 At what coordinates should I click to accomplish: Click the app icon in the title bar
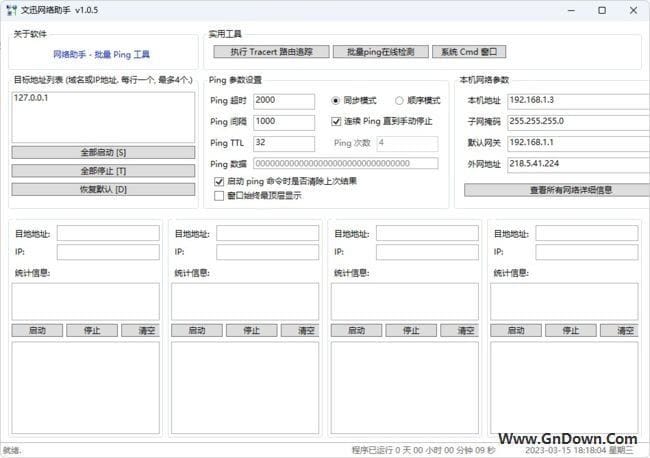click(x=12, y=10)
